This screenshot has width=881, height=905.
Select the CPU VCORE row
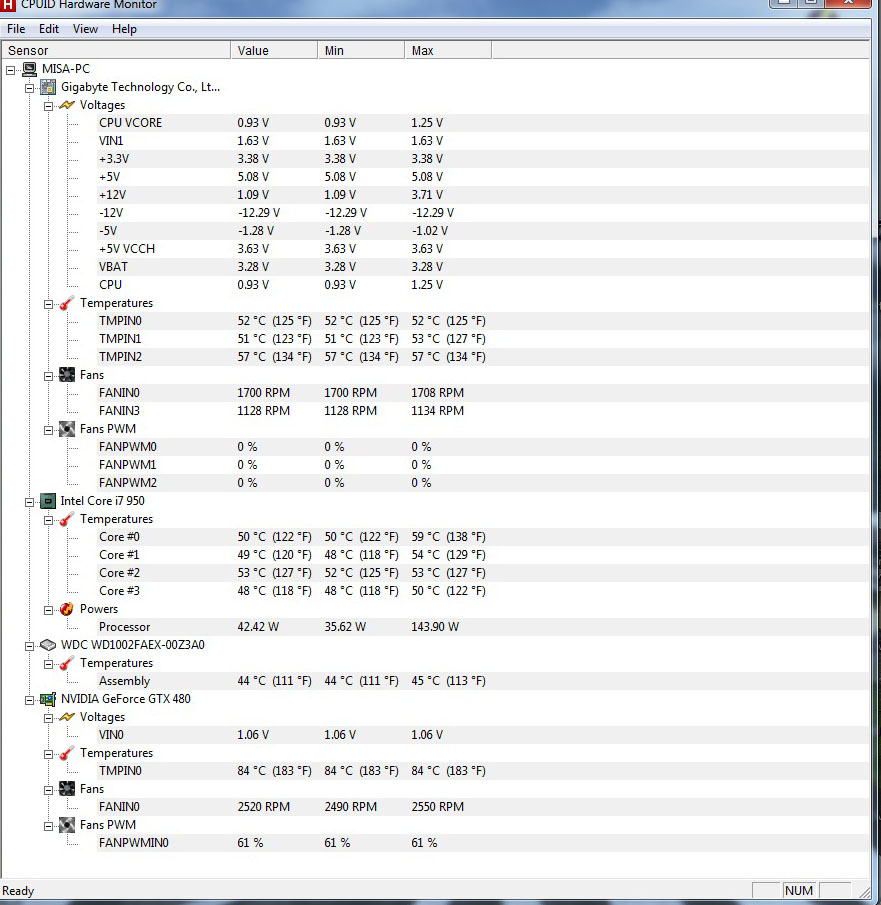(483, 123)
